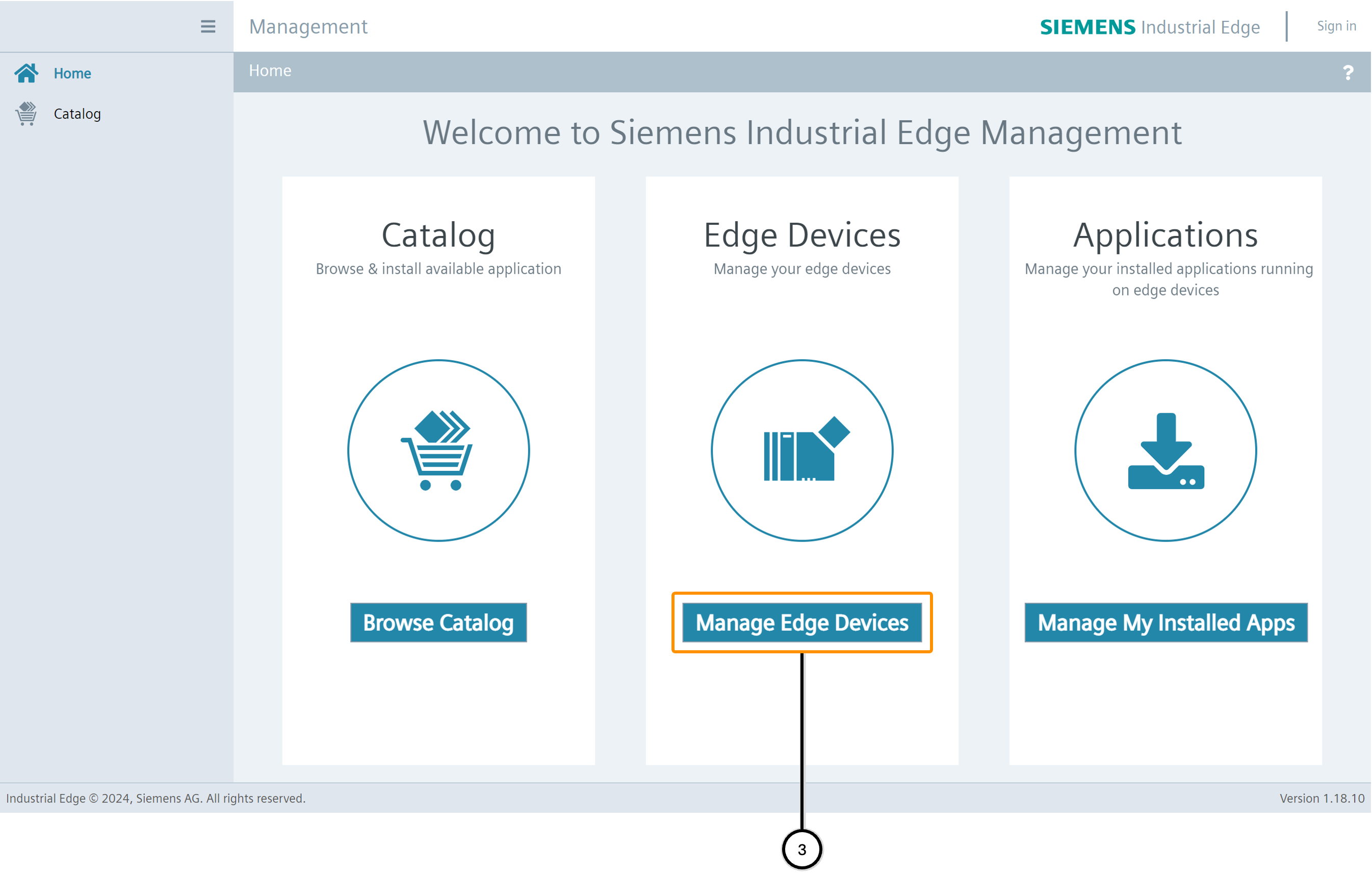
Task: Click the Catalog cart icon in sidebar
Action: click(26, 113)
